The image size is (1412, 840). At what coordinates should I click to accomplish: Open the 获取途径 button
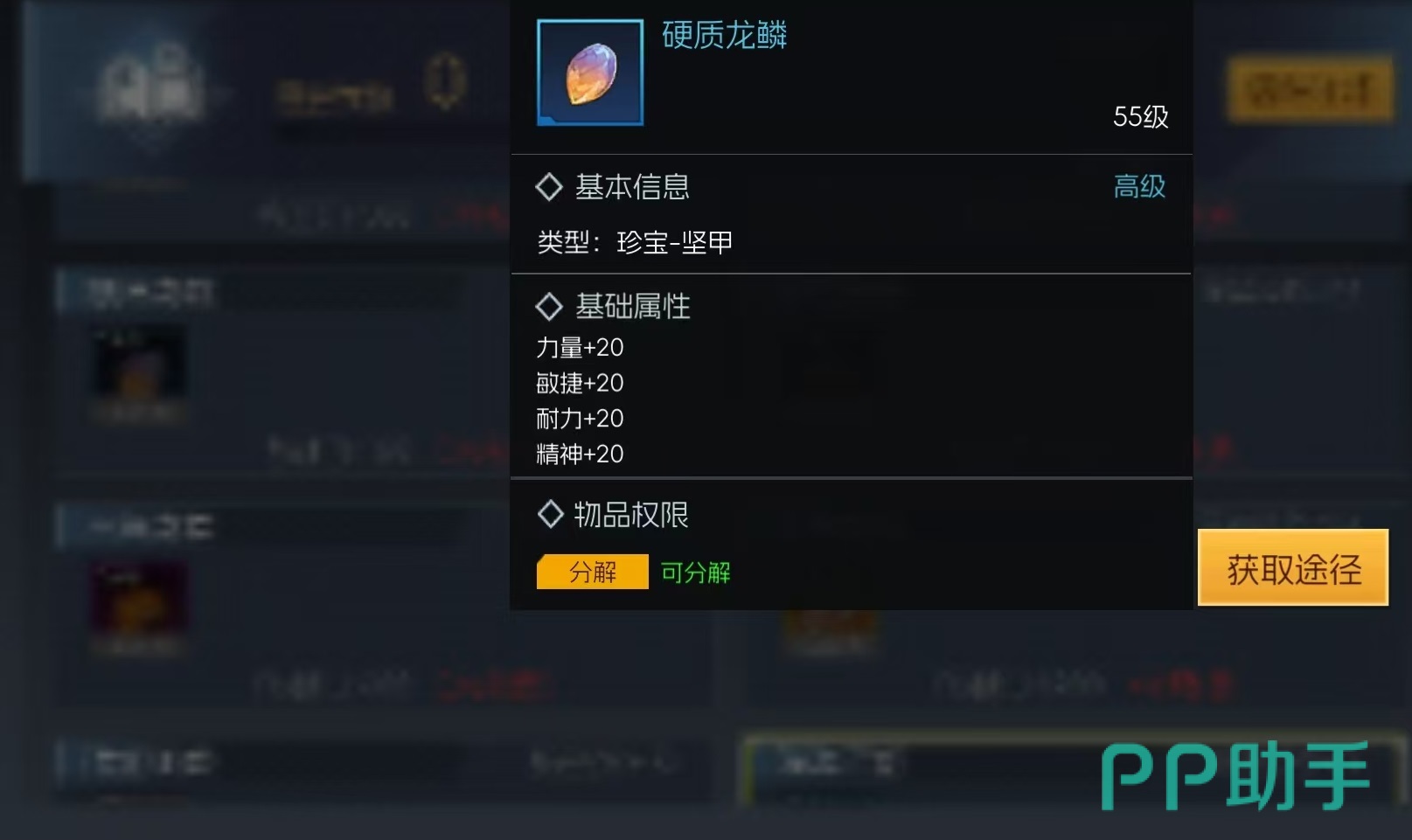pos(1293,567)
